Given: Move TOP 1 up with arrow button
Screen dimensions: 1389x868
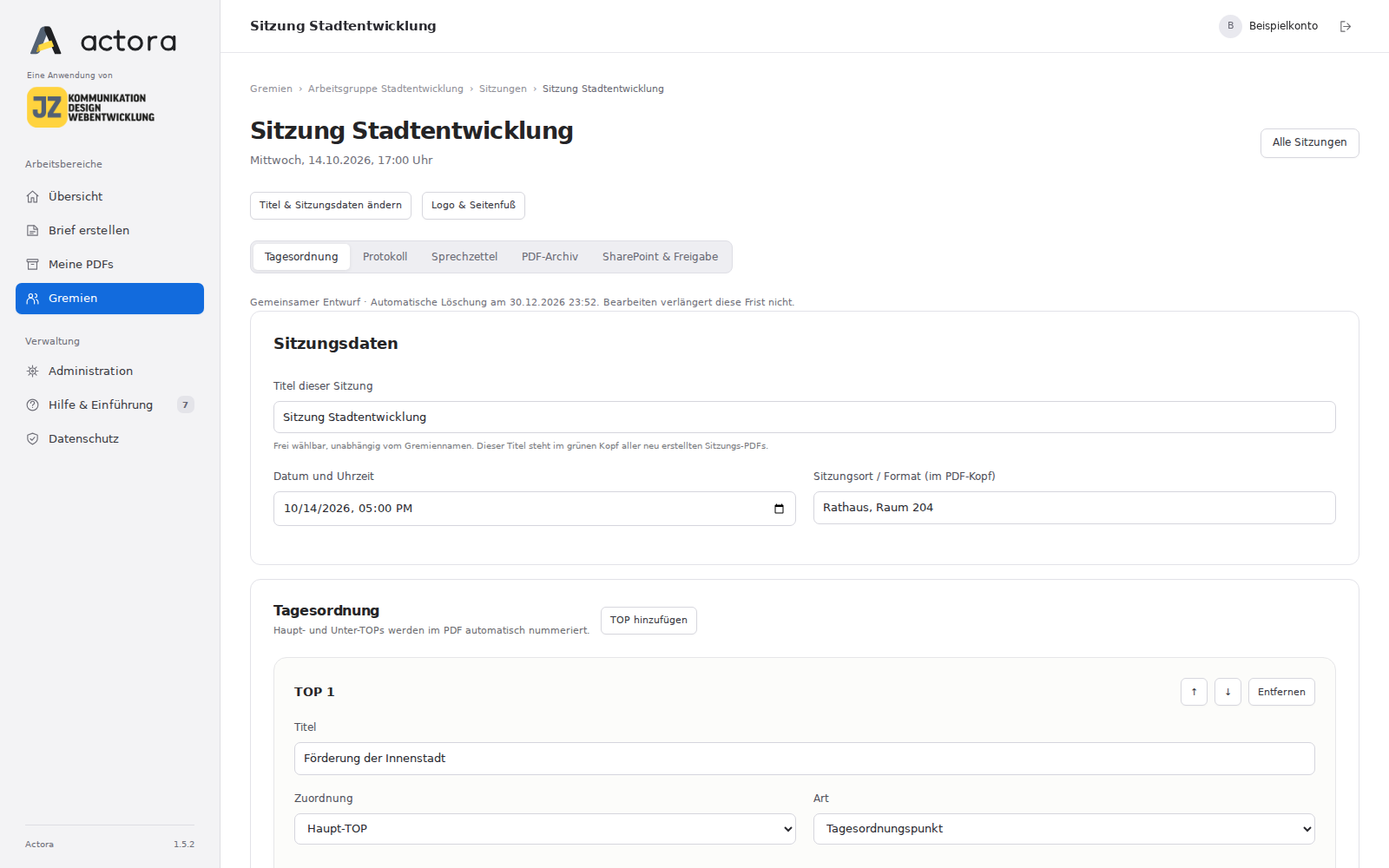Looking at the screenshot, I should pos(1194,692).
